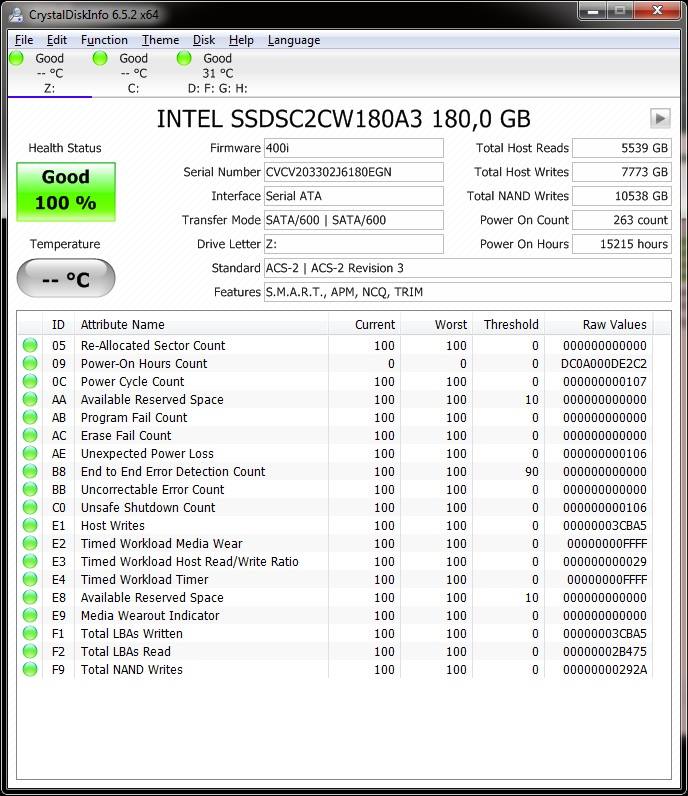Image resolution: width=688 pixels, height=796 pixels.
Task: Go to next disk arrow button
Action: (x=660, y=119)
